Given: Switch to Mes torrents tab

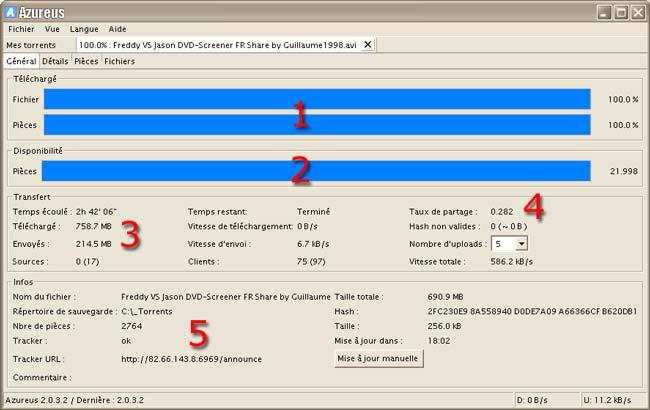Looking at the screenshot, I should 31,45.
